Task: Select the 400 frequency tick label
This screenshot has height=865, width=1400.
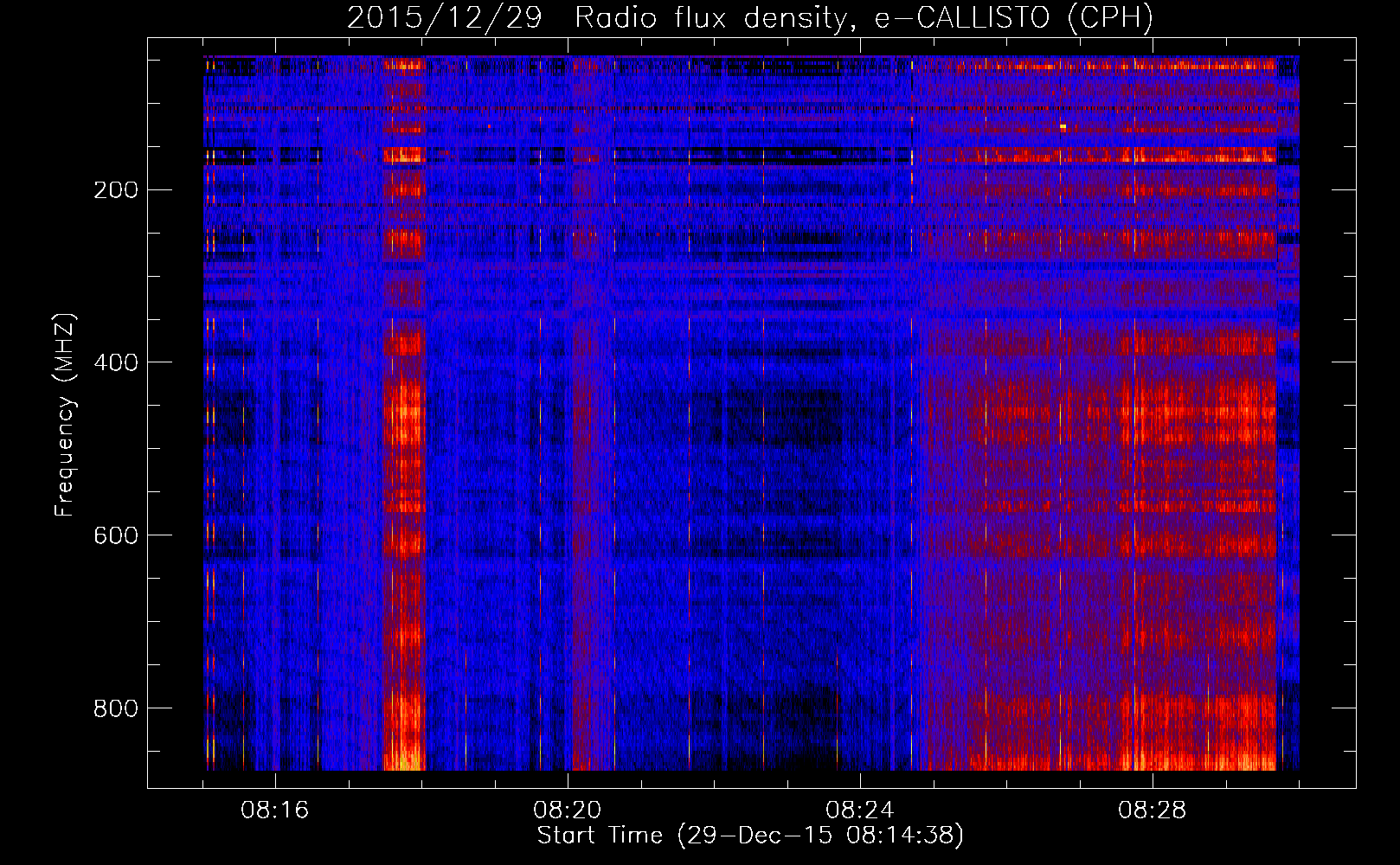Action: (x=116, y=362)
